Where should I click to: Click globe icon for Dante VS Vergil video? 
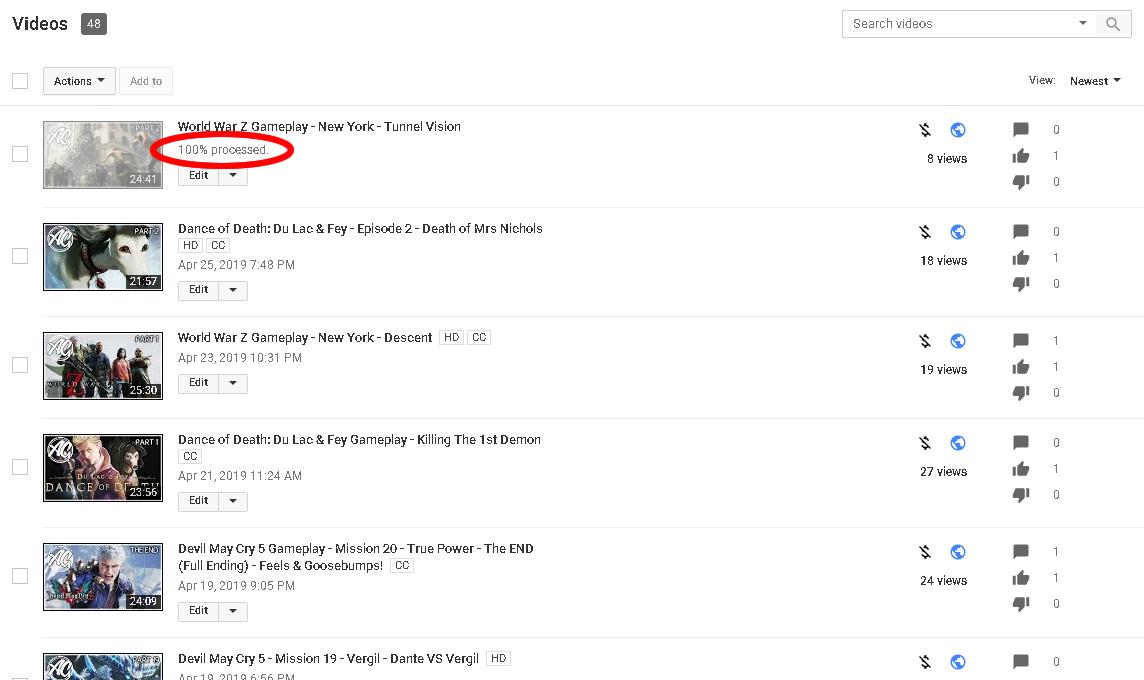click(958, 662)
